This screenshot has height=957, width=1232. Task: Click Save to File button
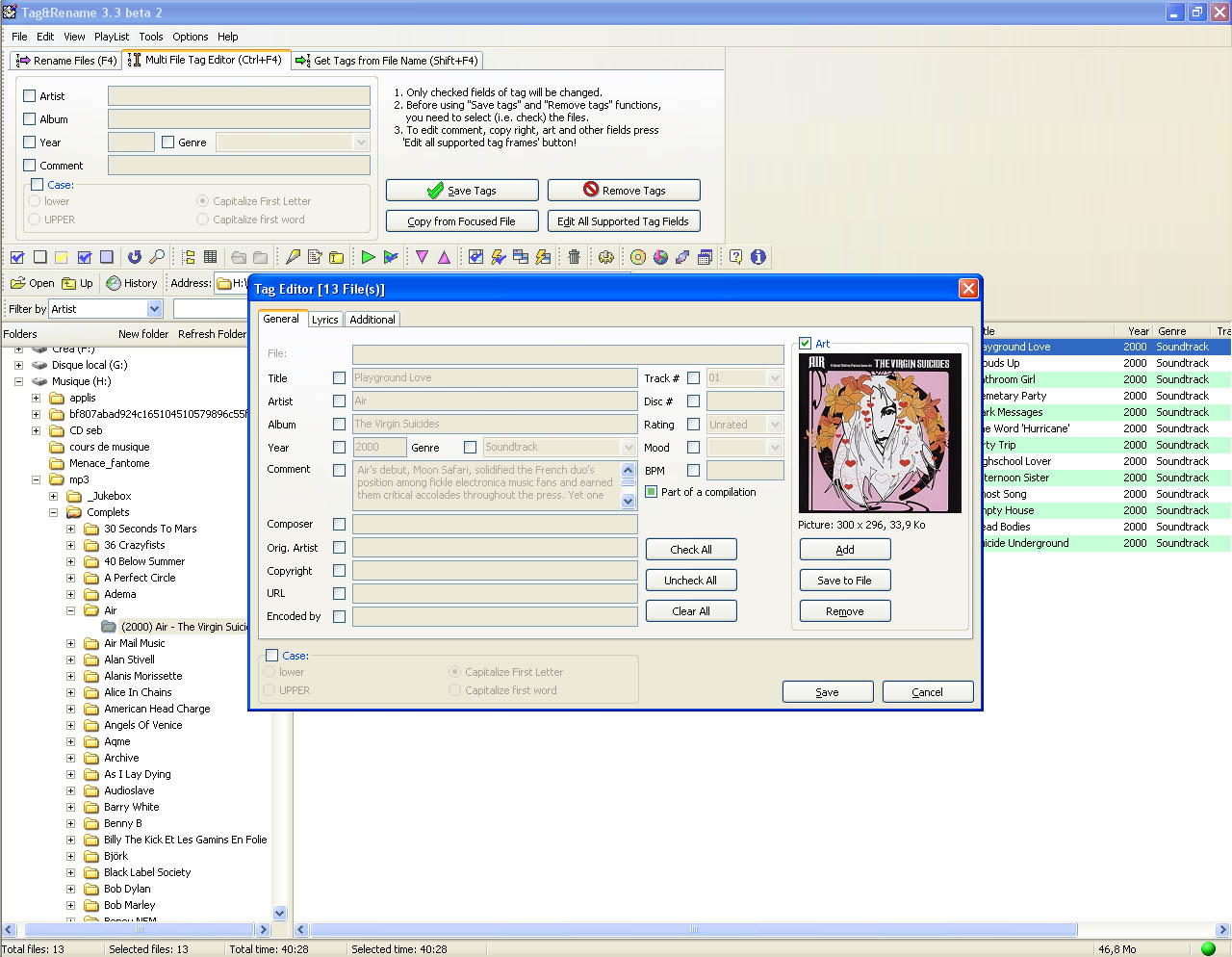coord(844,581)
